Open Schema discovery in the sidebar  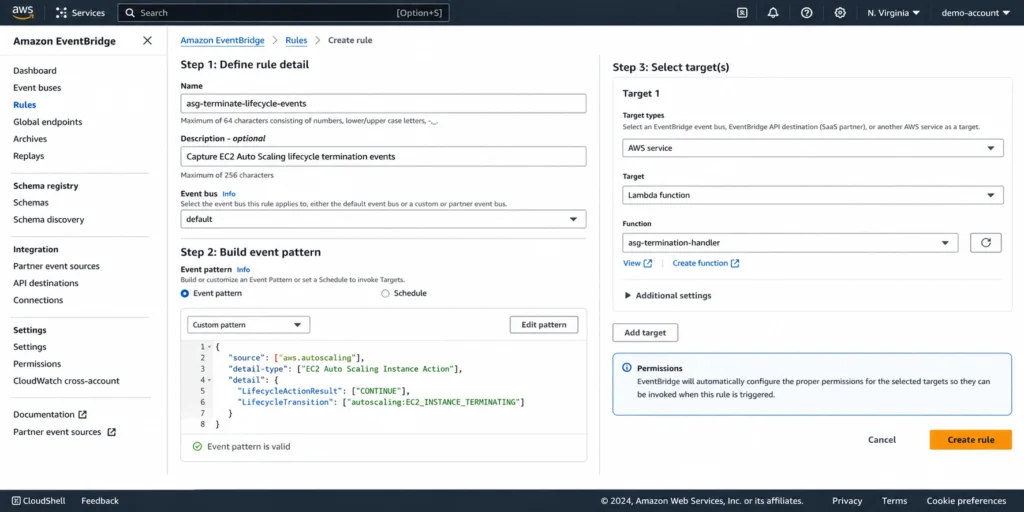[x=48, y=219]
